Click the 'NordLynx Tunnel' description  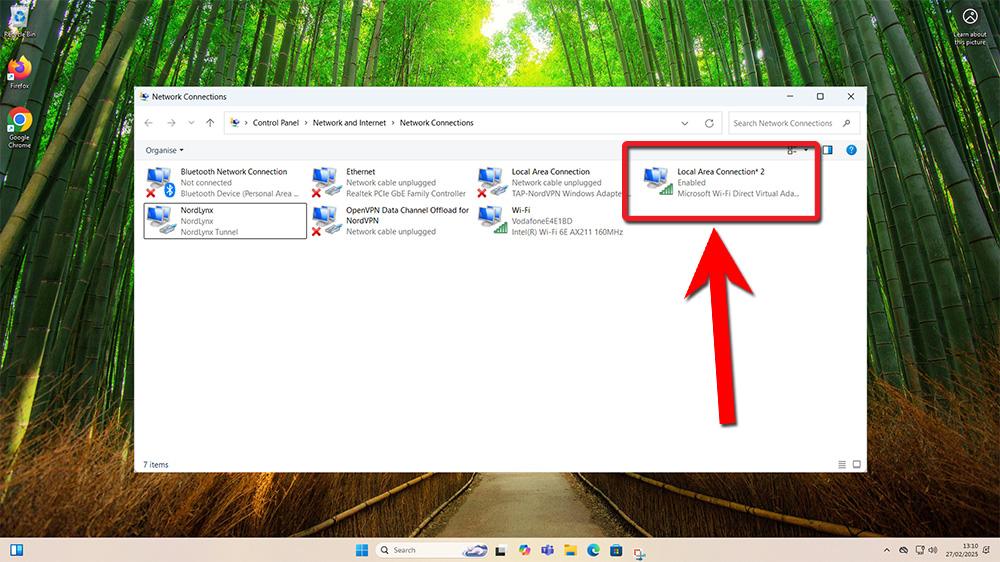209,232
